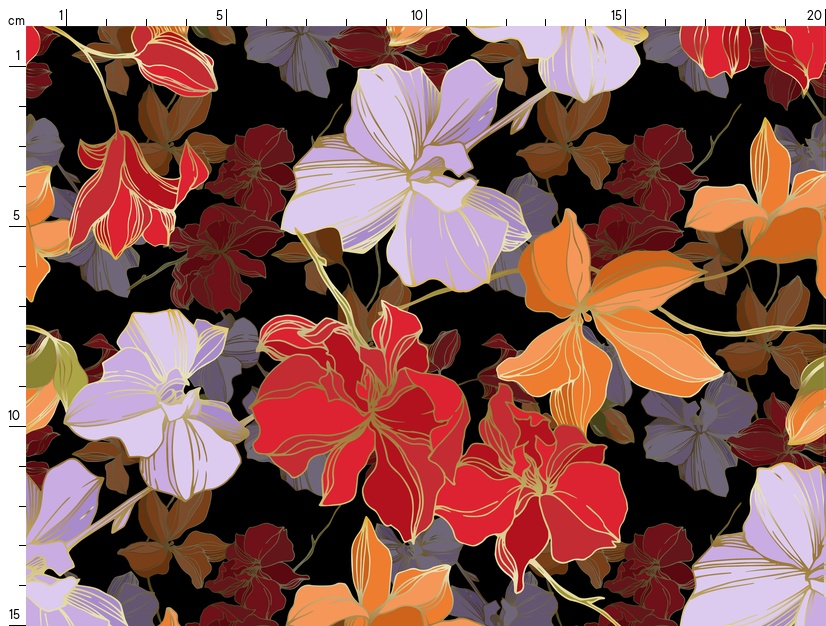The image size is (826, 626).
Task: Click the 15 mark on the top ruler
Action: pos(617,15)
